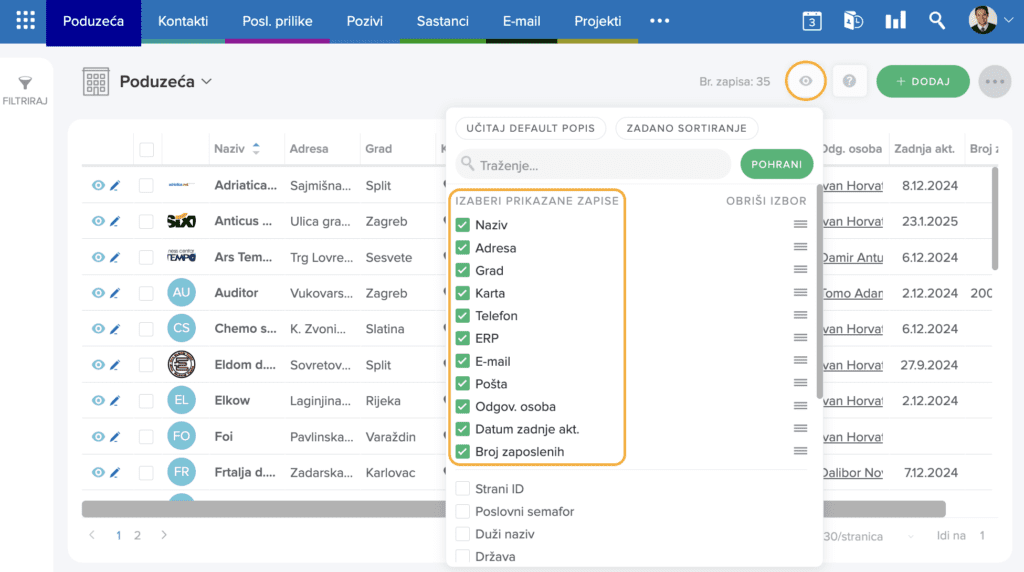This screenshot has width=1024, height=572.
Task: Edit Adriatica row with pencil icon
Action: point(115,185)
